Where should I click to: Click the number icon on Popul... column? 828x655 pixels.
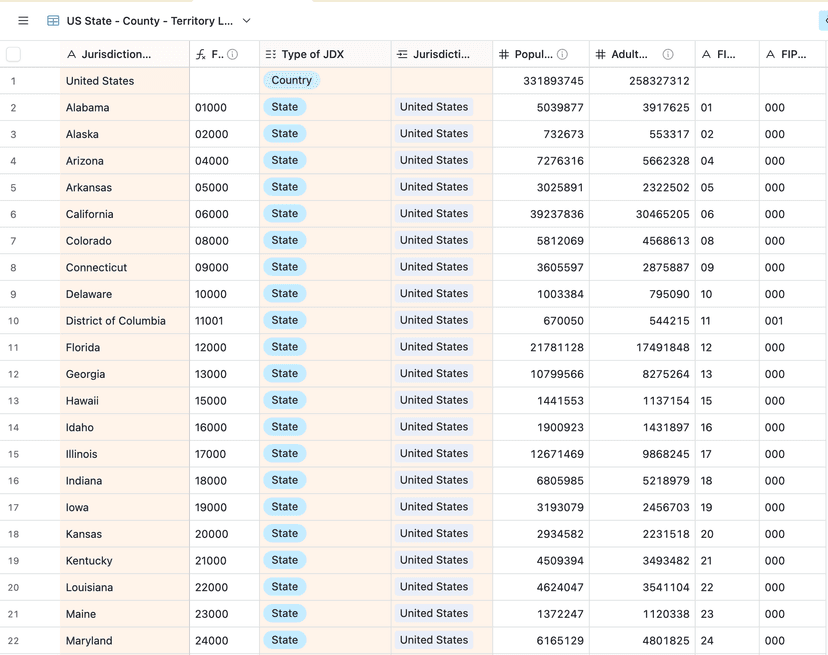(x=504, y=54)
